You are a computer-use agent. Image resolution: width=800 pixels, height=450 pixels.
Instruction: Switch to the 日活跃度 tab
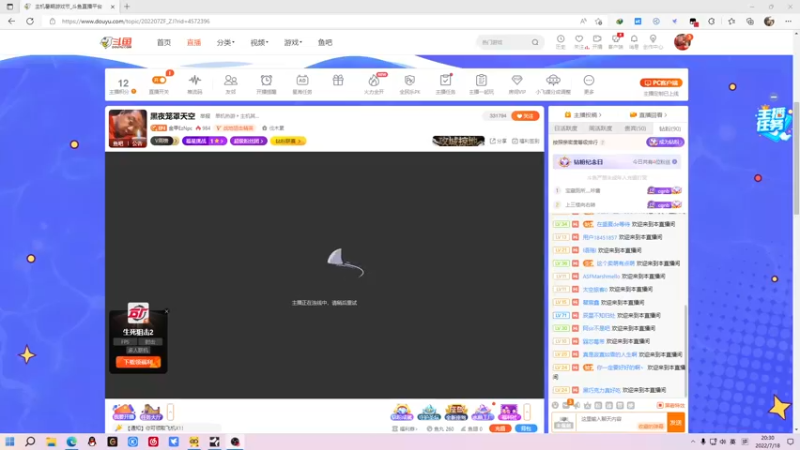click(x=566, y=129)
